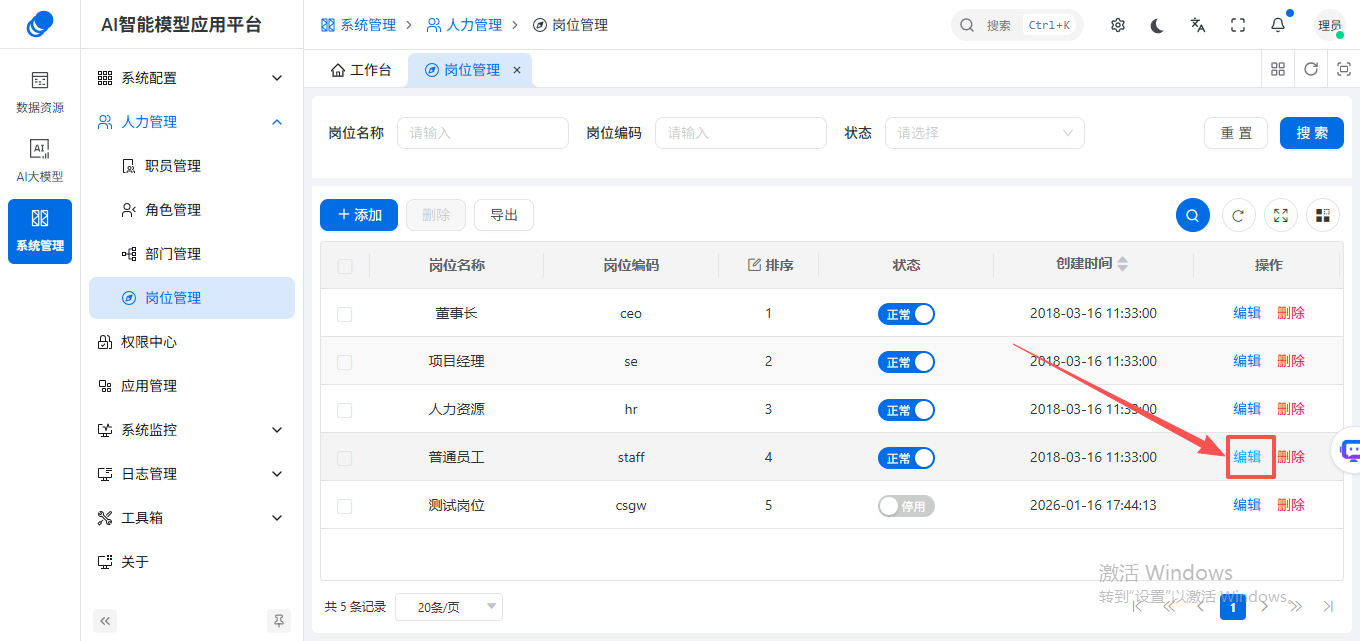
Task: Click the 排序 column edit icon
Action: (755, 265)
